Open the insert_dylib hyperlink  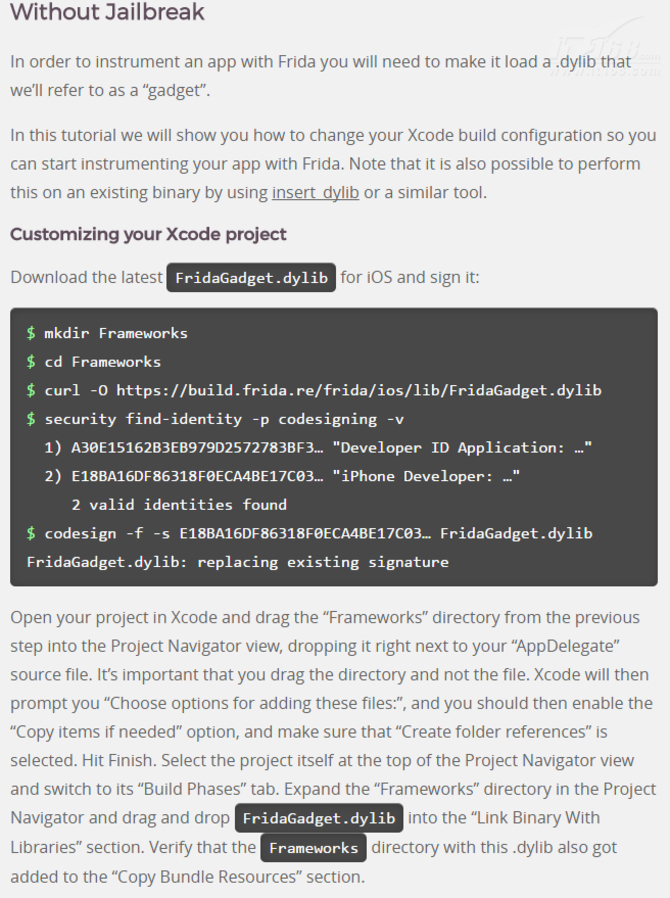click(x=315, y=192)
